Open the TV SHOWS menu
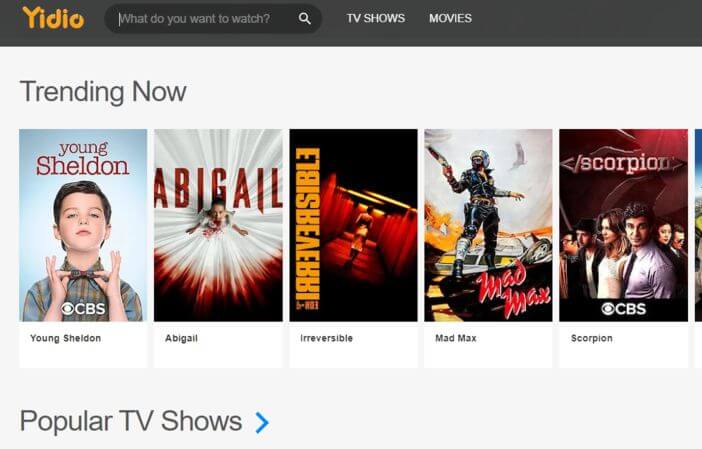 click(375, 18)
